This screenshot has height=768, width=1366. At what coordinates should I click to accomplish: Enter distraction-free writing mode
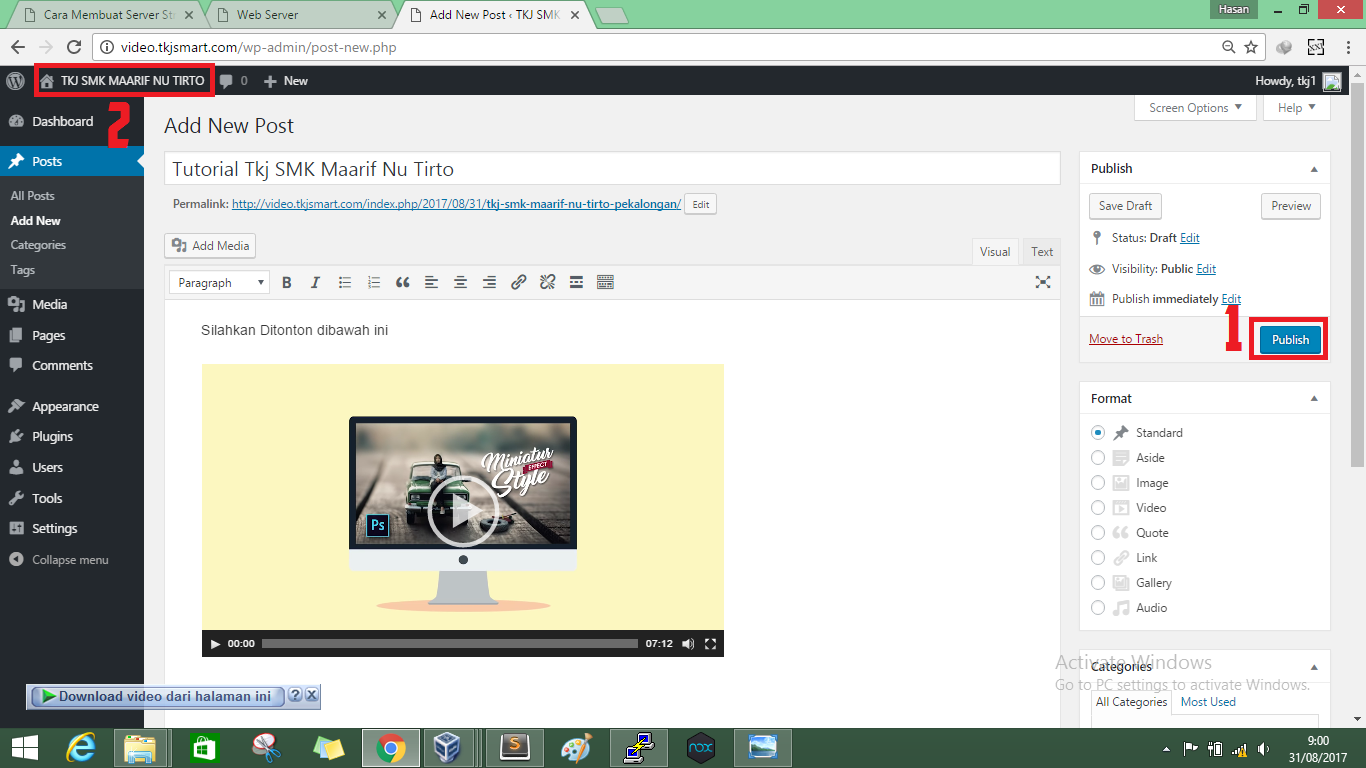pos(1043,282)
